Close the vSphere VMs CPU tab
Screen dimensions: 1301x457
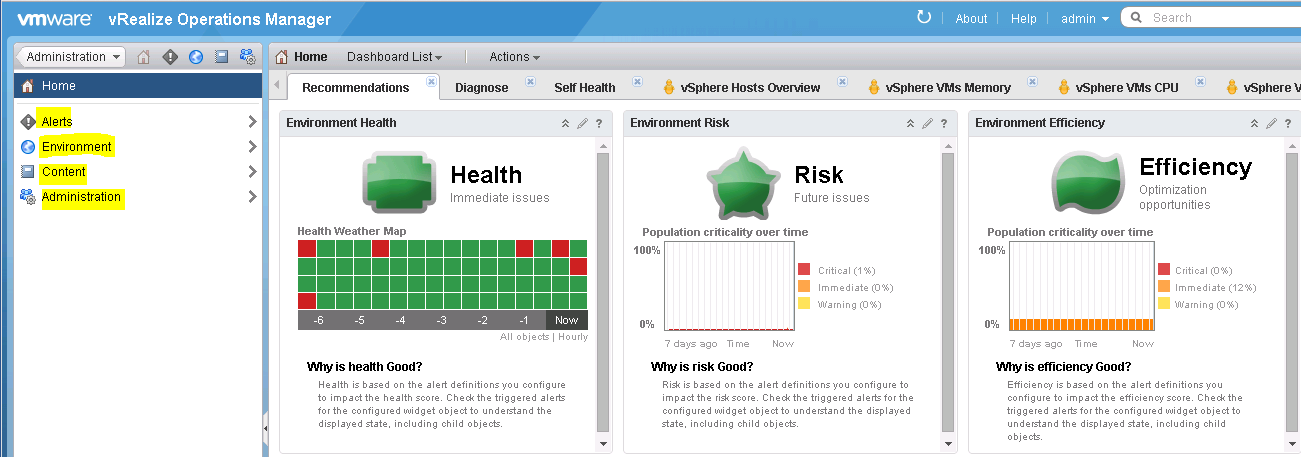[x=1201, y=81]
